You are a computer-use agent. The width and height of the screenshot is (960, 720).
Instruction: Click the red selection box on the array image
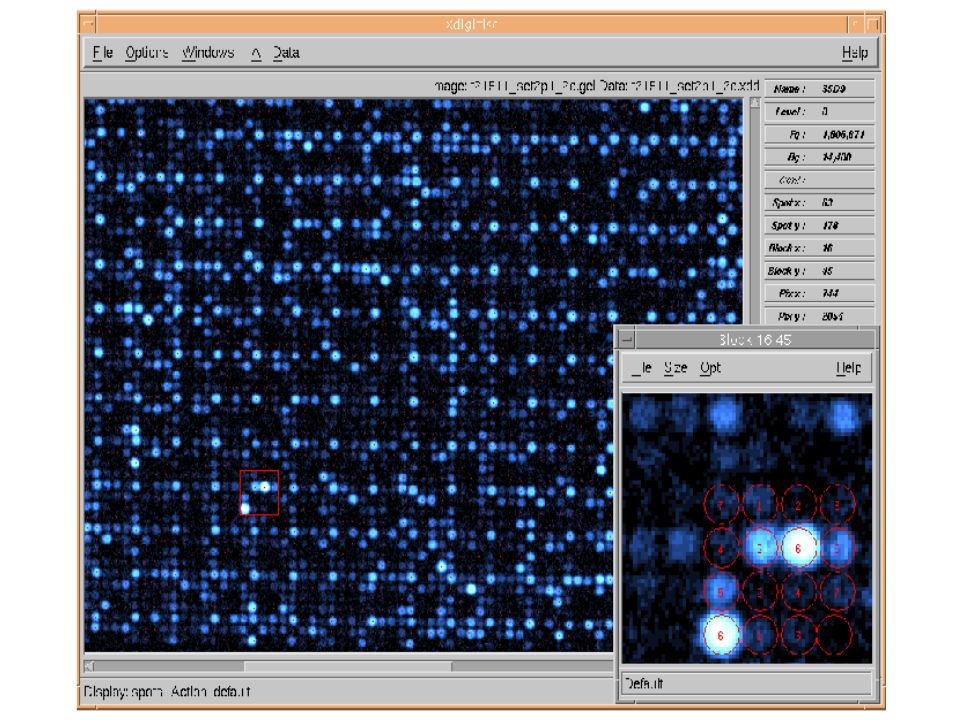pyautogui.click(x=259, y=492)
